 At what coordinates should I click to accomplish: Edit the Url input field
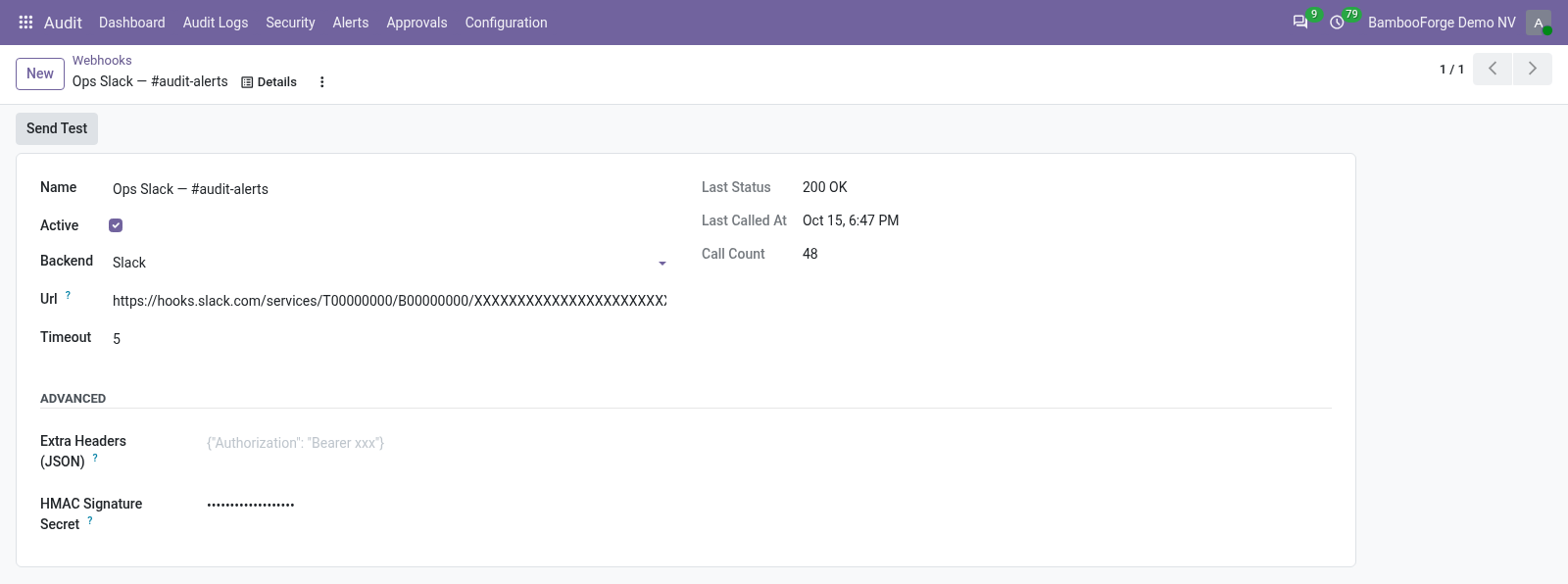pyautogui.click(x=389, y=301)
